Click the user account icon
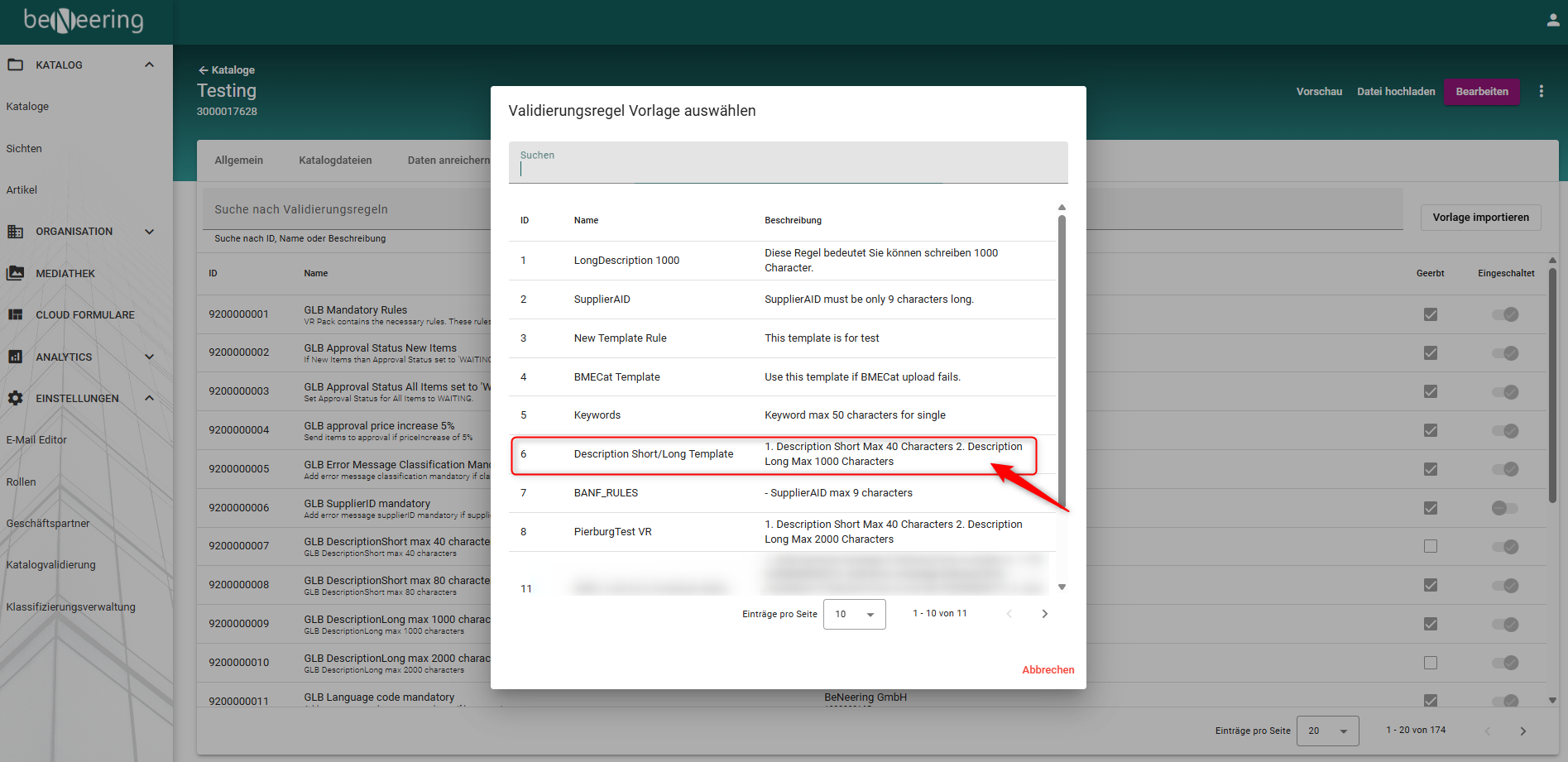 (x=1553, y=20)
